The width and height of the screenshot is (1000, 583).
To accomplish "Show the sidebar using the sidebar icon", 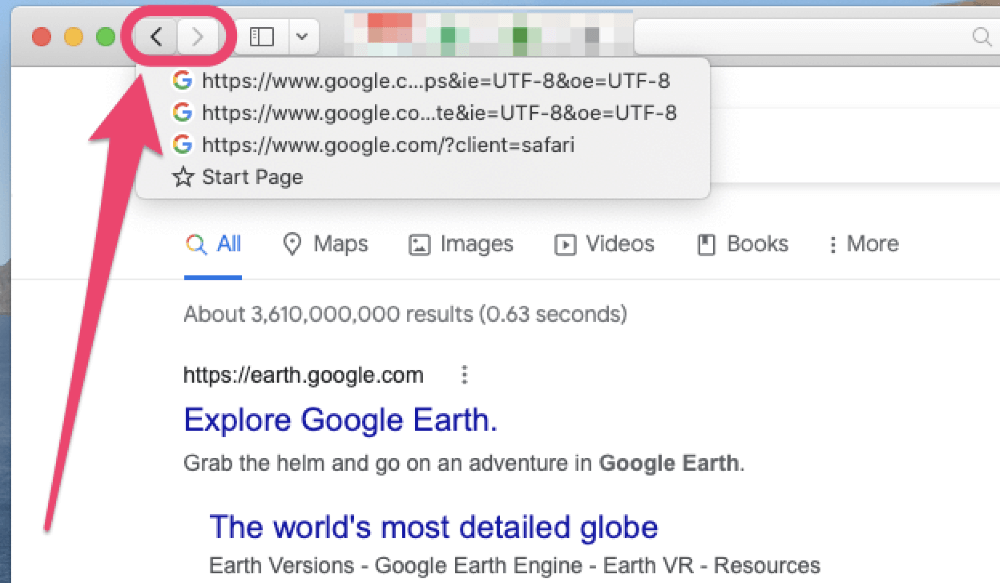I will [261, 37].
